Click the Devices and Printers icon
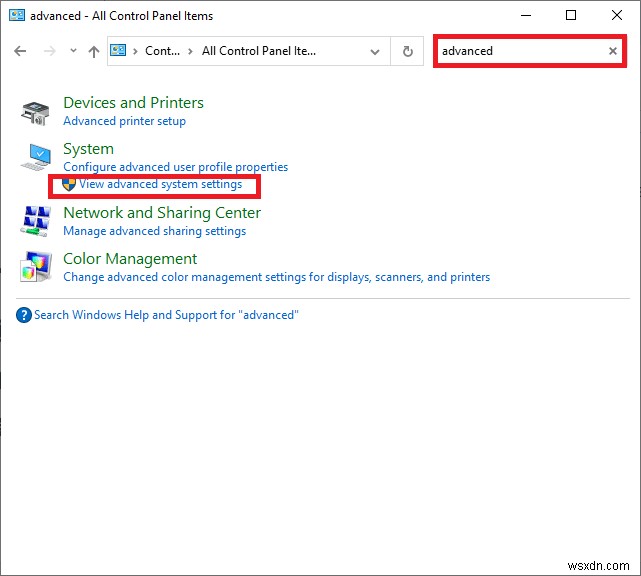 point(36,112)
